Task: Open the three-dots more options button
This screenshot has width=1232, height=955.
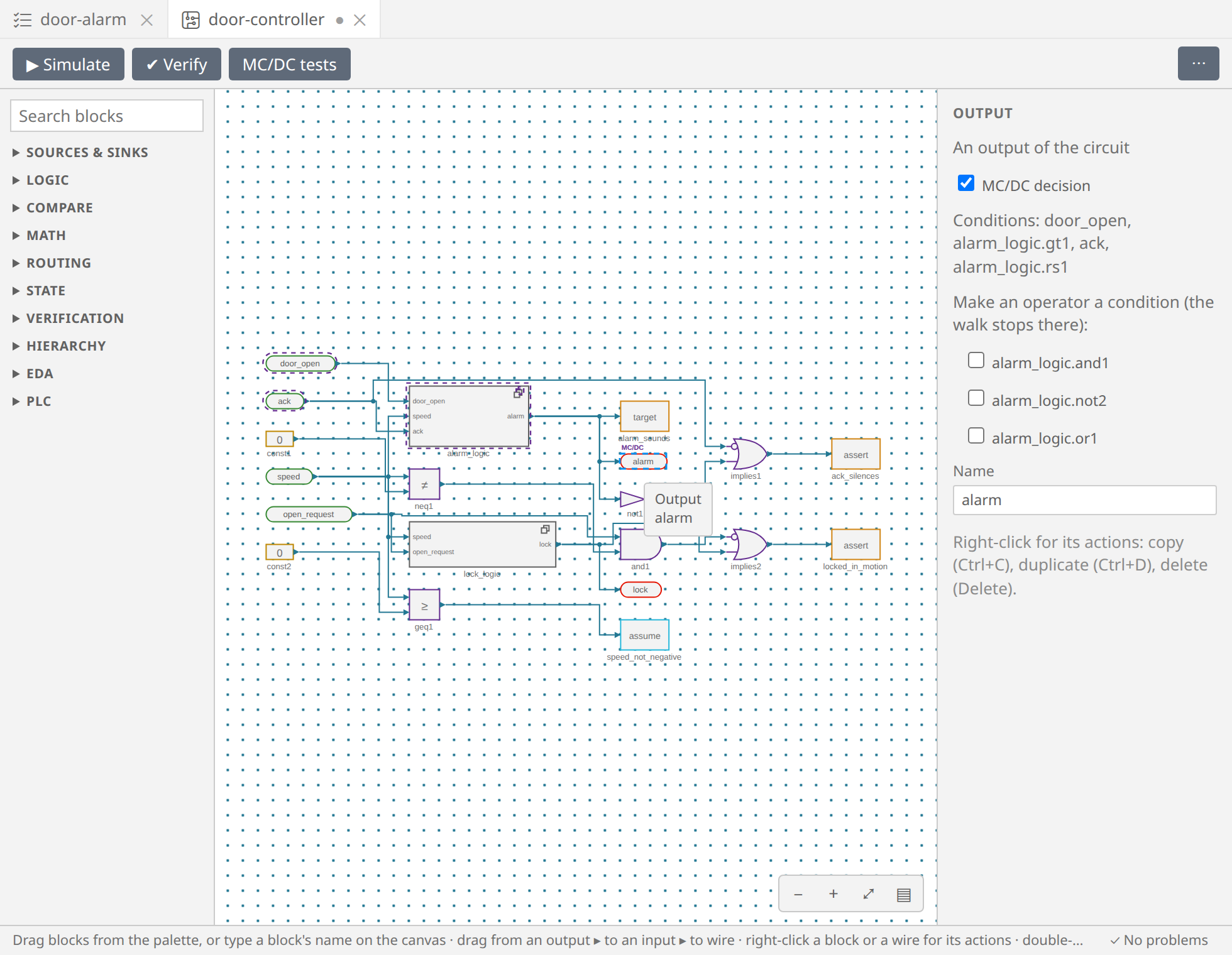Action: click(x=1198, y=64)
